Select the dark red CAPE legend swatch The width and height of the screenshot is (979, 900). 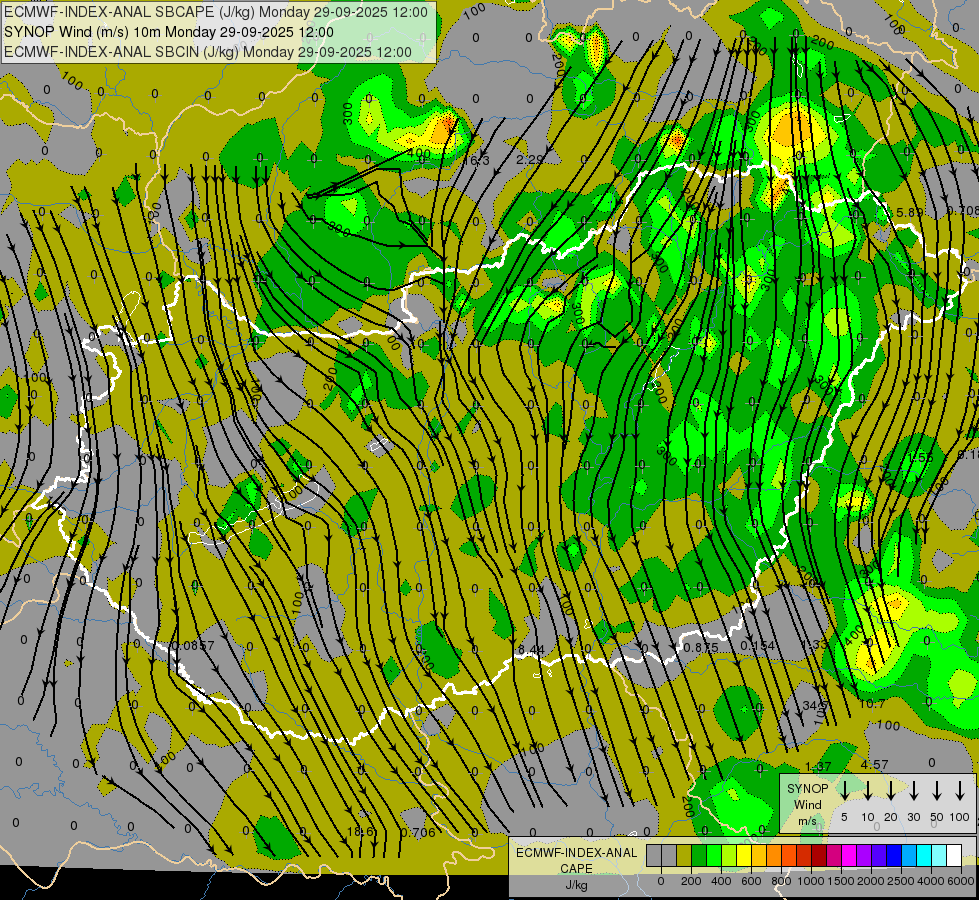pyautogui.click(x=819, y=855)
